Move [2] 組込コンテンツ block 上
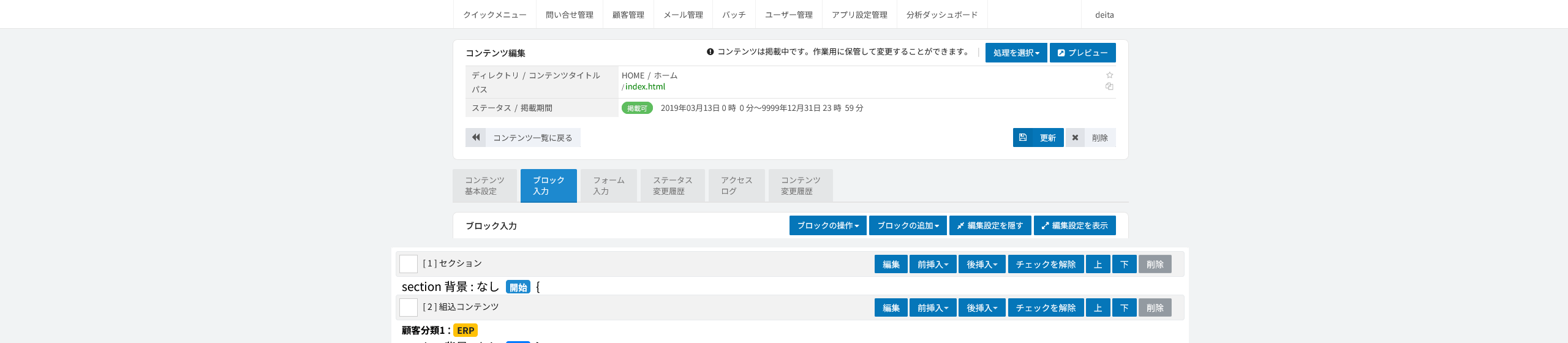Viewport: 1568px width, 343px height. pos(1098,307)
